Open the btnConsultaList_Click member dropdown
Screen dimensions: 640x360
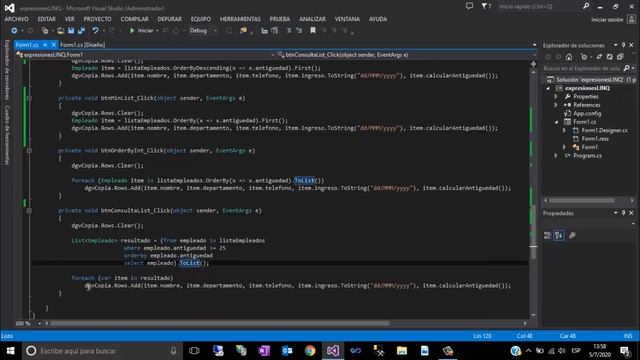point(407,55)
